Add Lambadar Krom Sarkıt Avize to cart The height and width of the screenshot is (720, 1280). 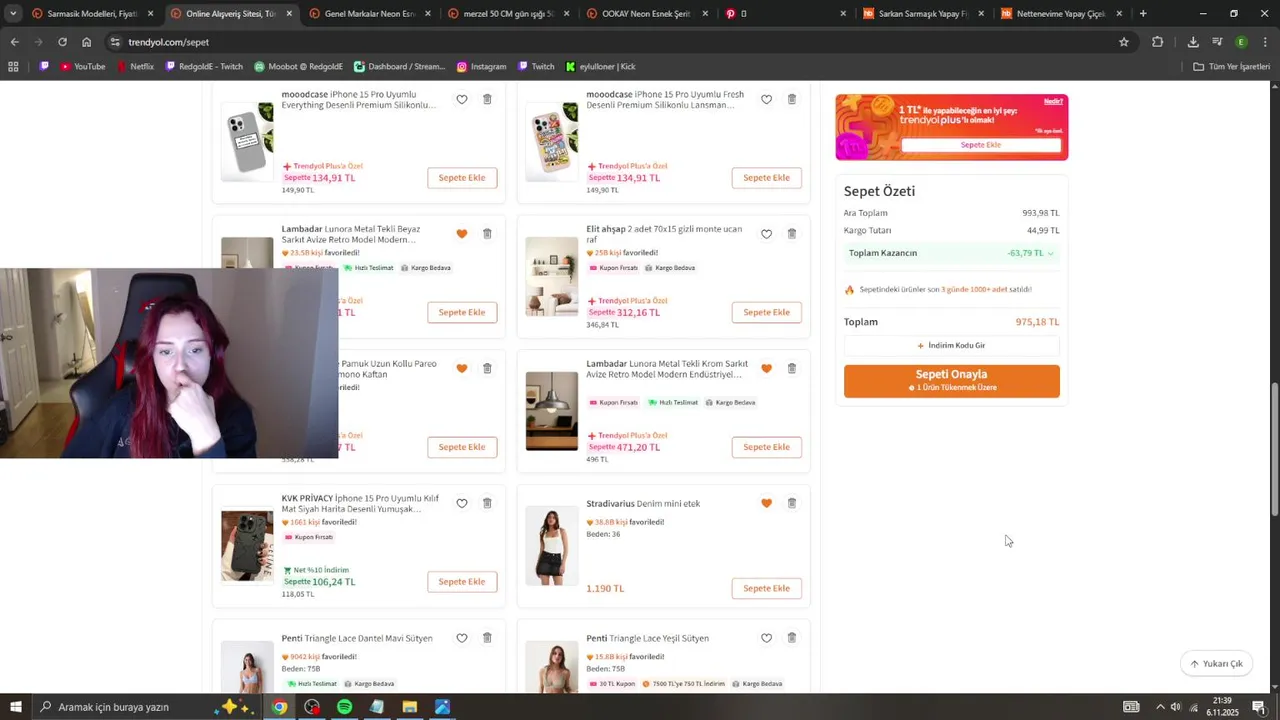click(x=767, y=447)
